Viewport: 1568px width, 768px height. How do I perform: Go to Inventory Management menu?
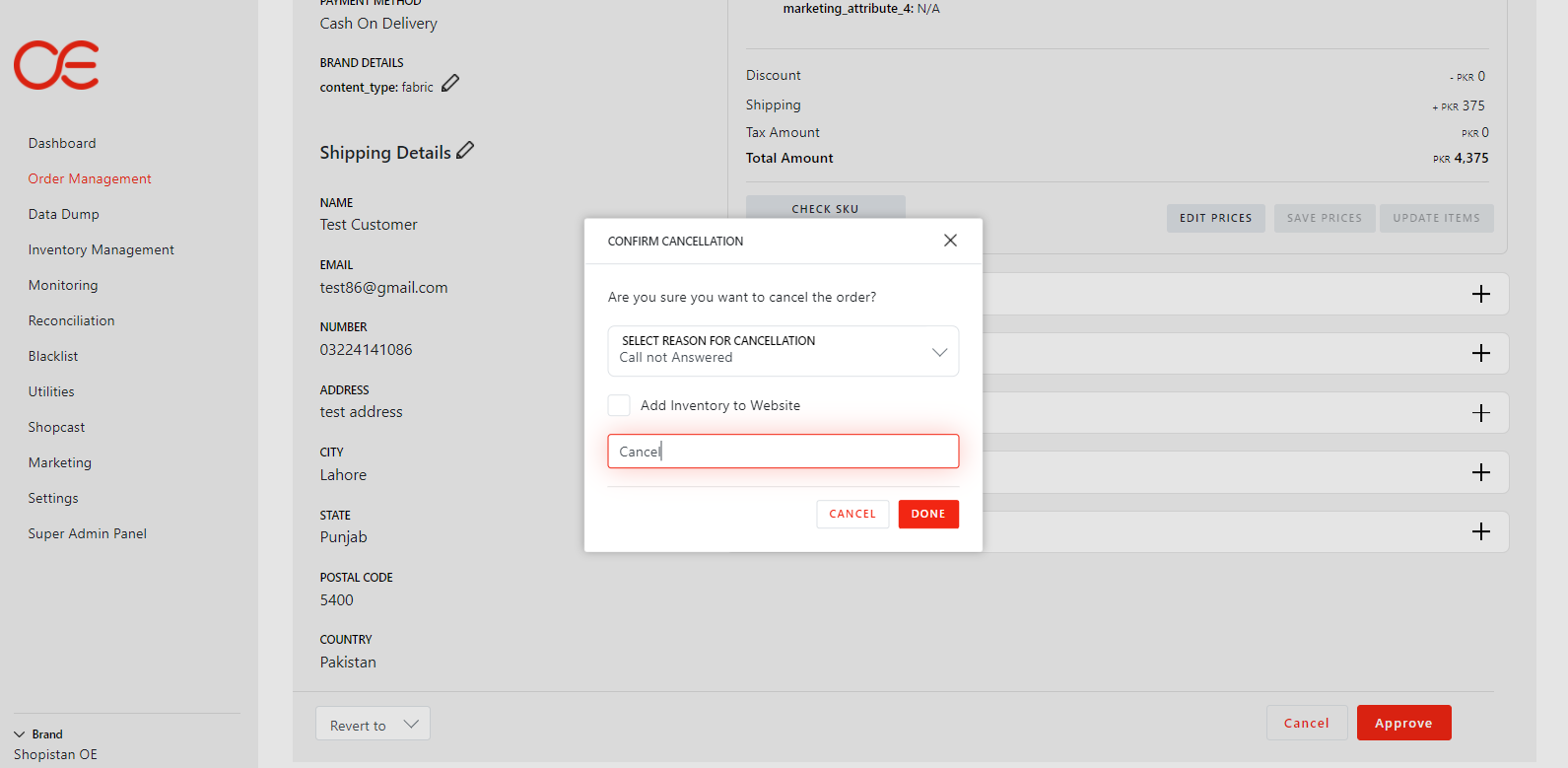tap(101, 249)
